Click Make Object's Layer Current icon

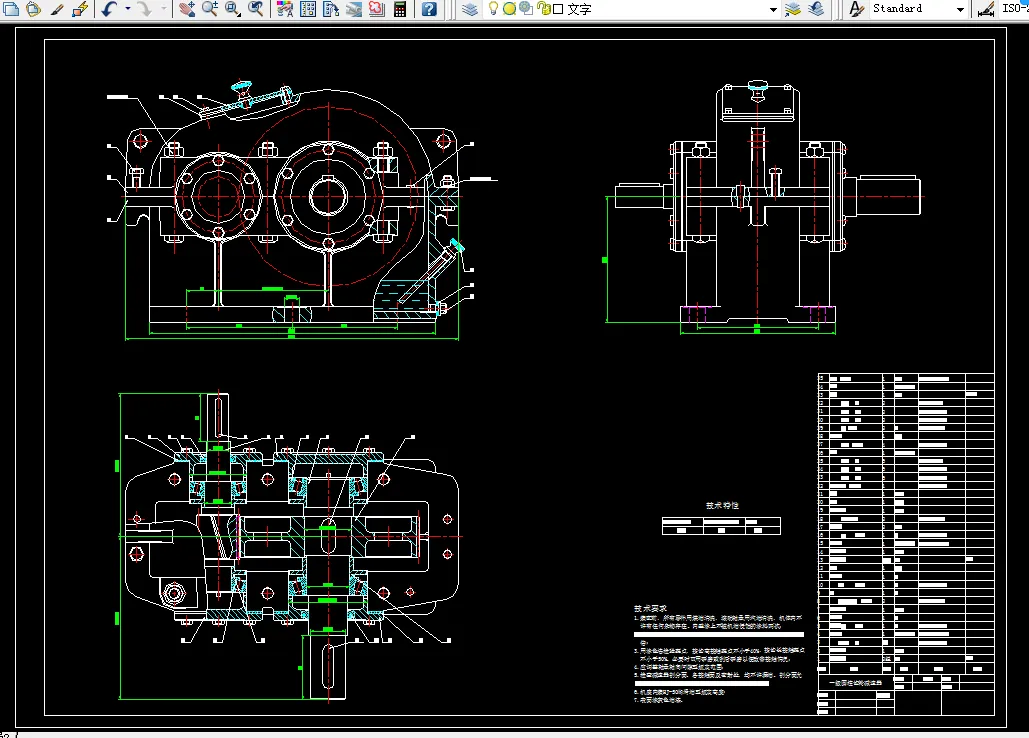point(793,9)
